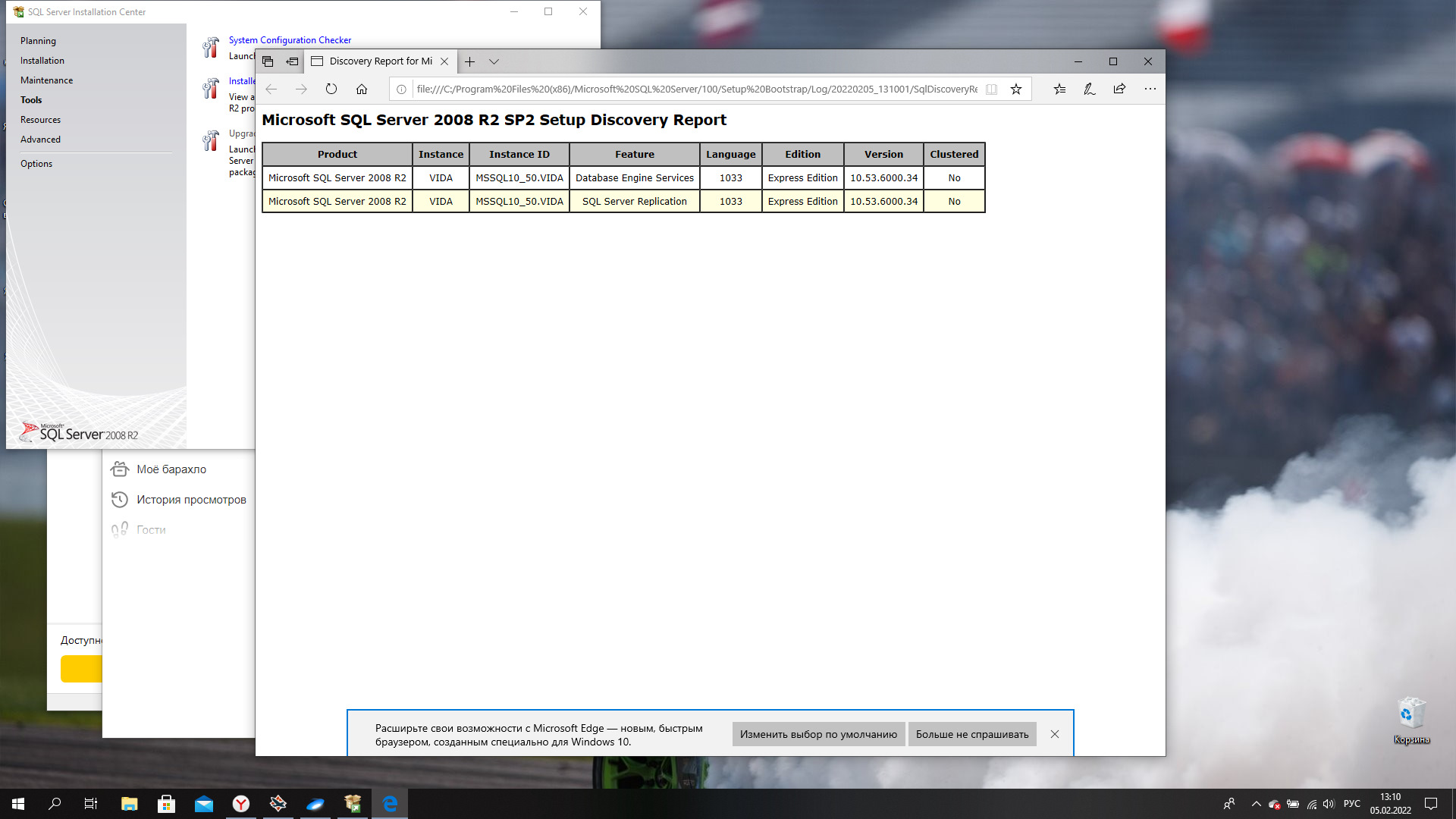Click the address bar file URL
The width and height of the screenshot is (1456, 819).
[696, 89]
